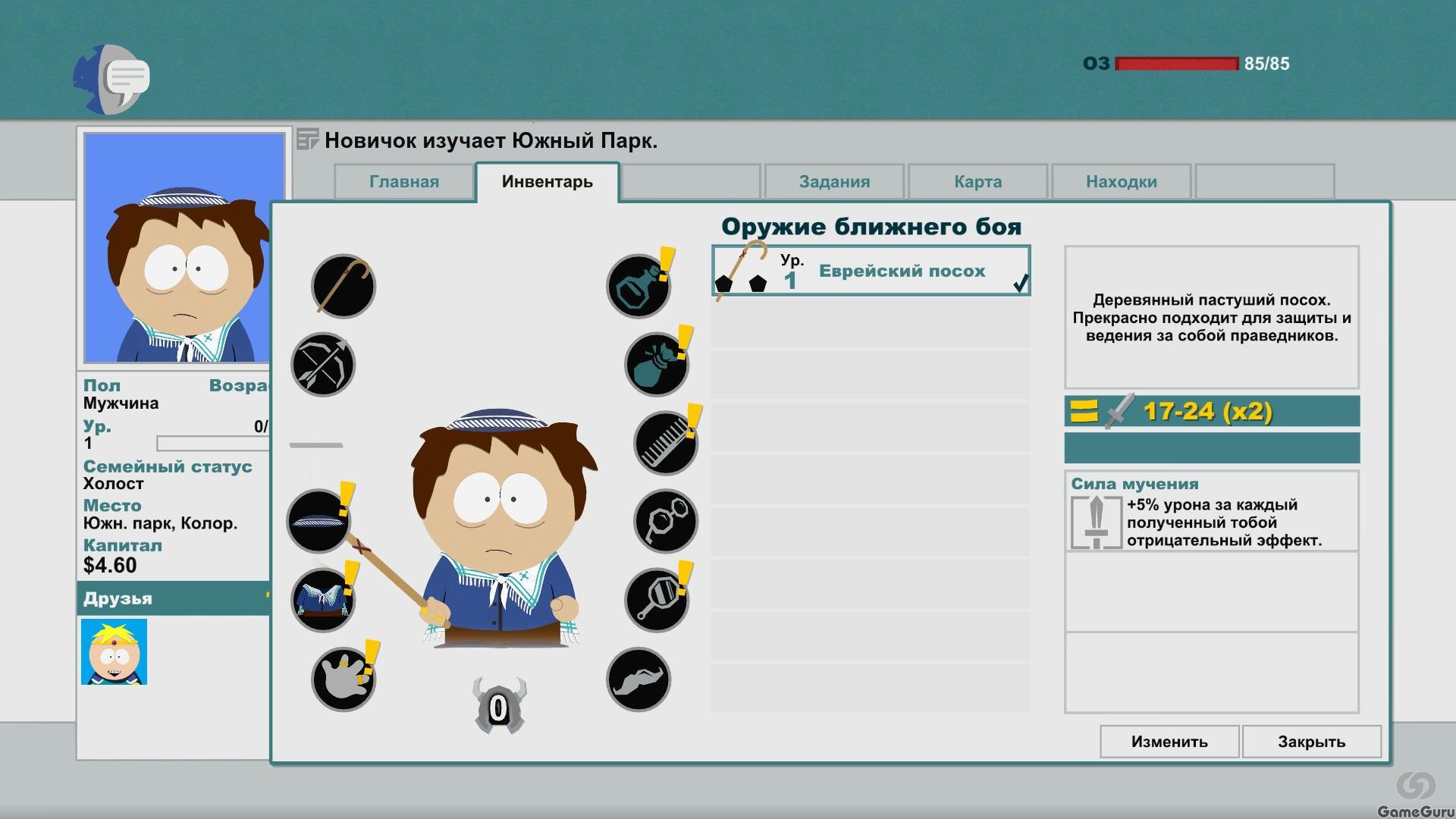Select the gloves equipment slot
1456x819 pixels.
click(x=344, y=679)
